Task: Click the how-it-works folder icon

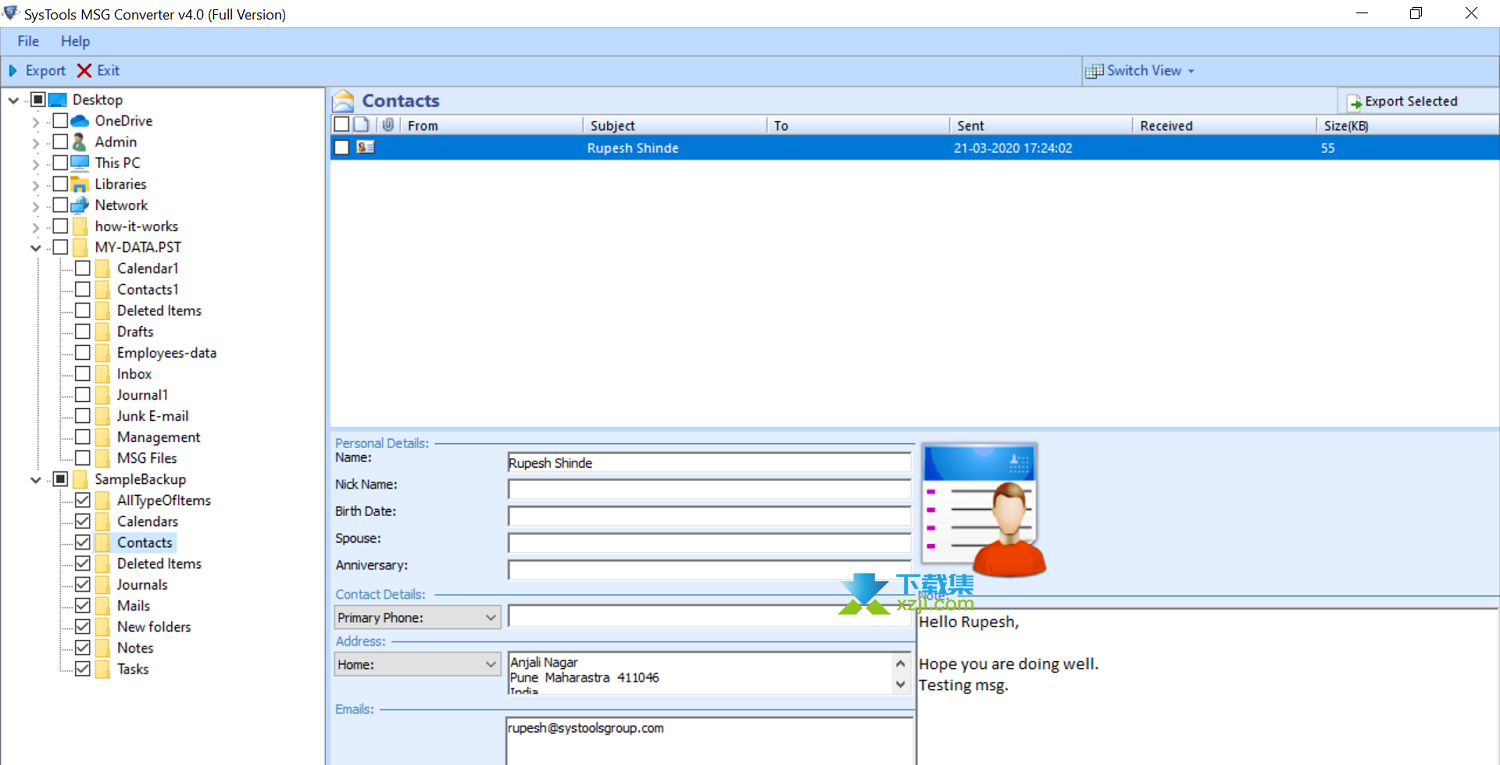Action: 80,226
